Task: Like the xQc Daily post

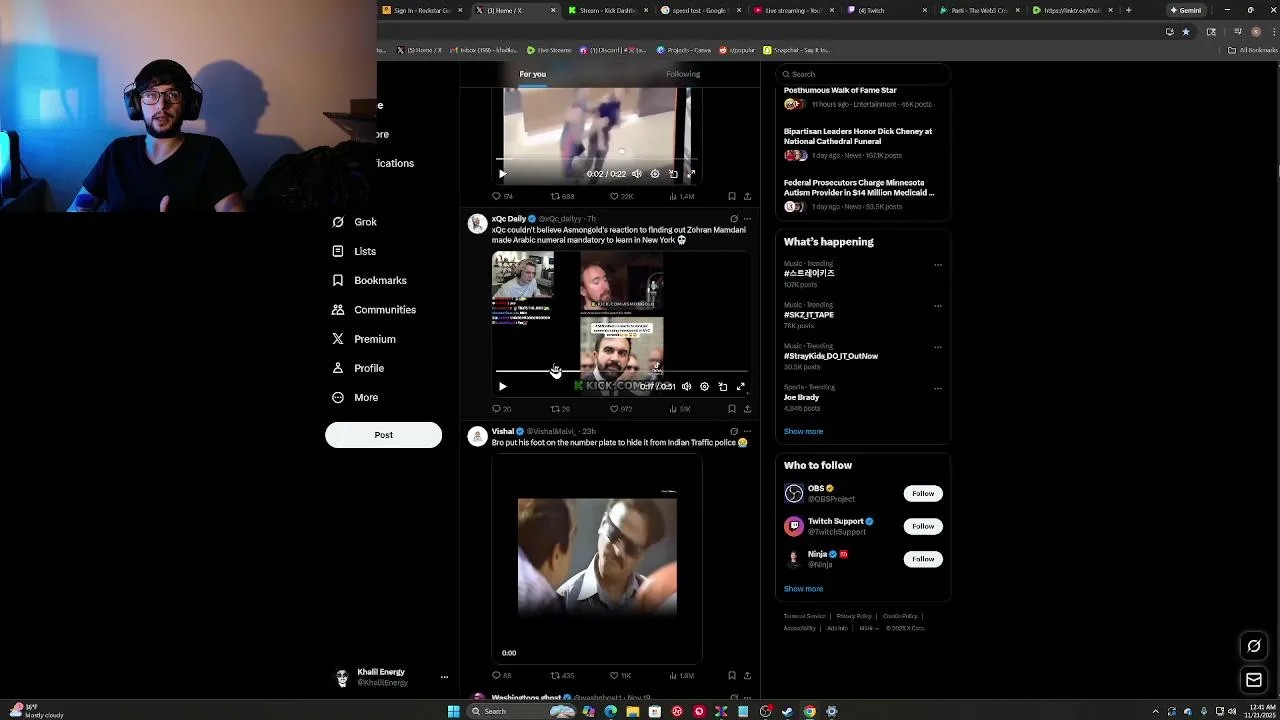Action: [620, 409]
